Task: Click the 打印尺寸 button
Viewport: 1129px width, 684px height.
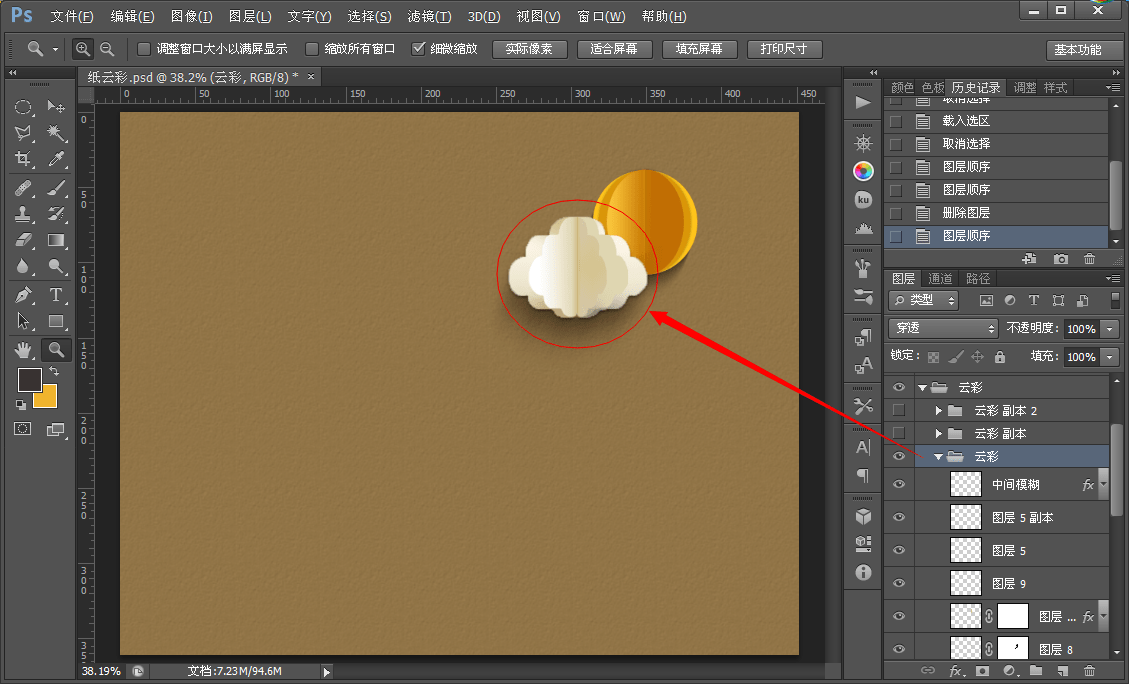Action: (x=784, y=49)
